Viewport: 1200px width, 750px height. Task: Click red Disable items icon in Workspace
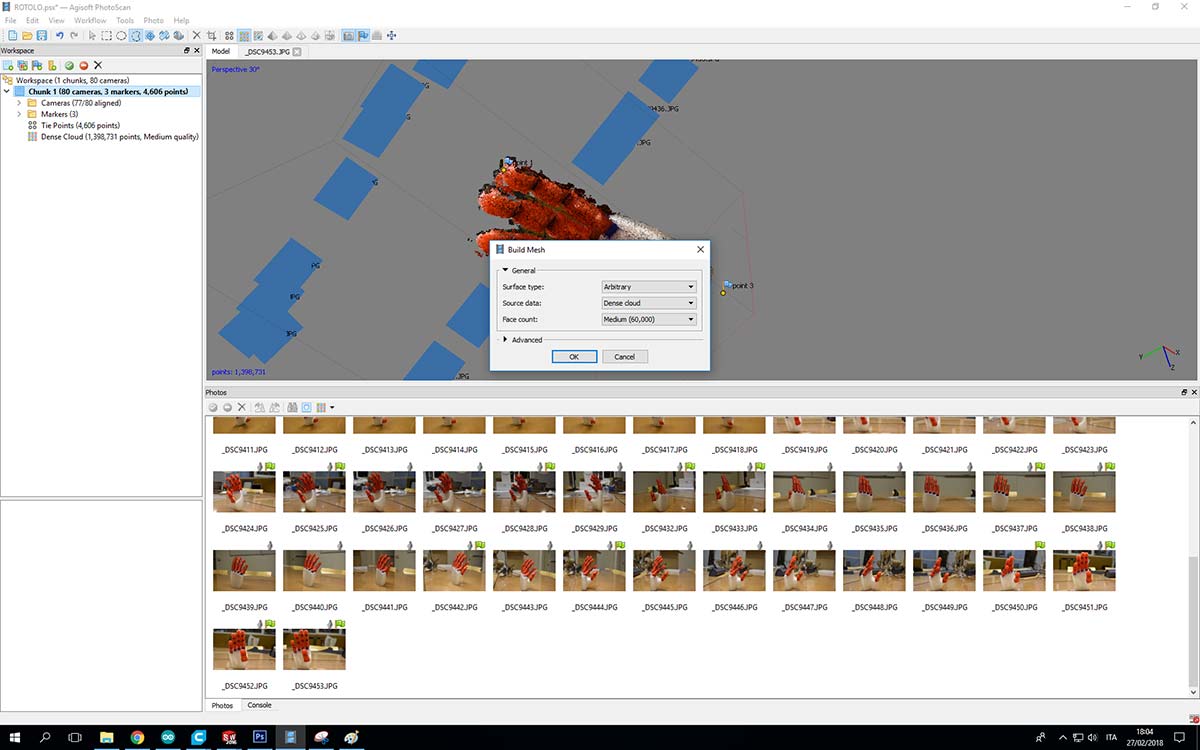click(x=83, y=65)
